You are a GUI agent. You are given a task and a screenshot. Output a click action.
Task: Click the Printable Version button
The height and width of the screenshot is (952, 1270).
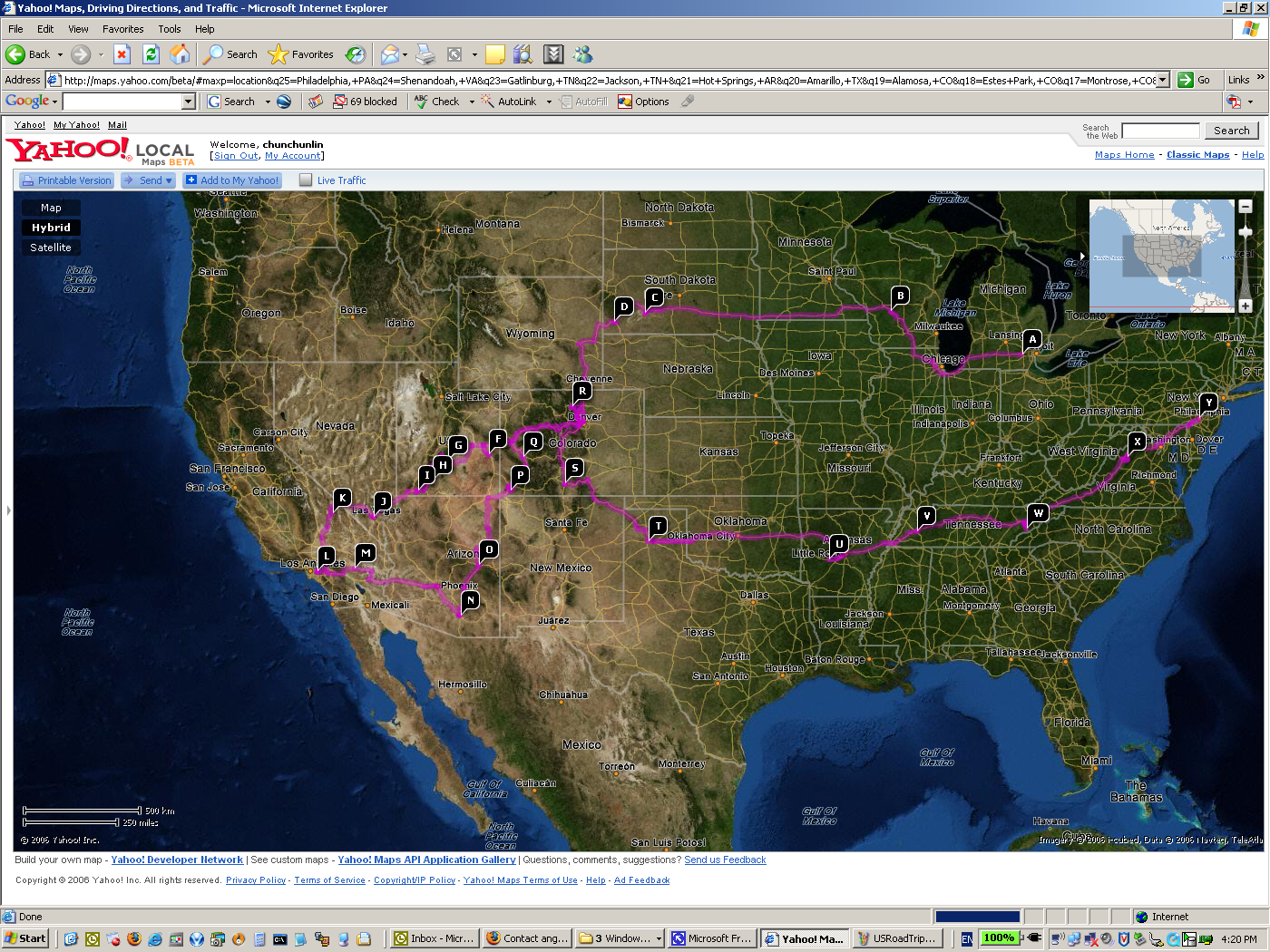point(66,180)
